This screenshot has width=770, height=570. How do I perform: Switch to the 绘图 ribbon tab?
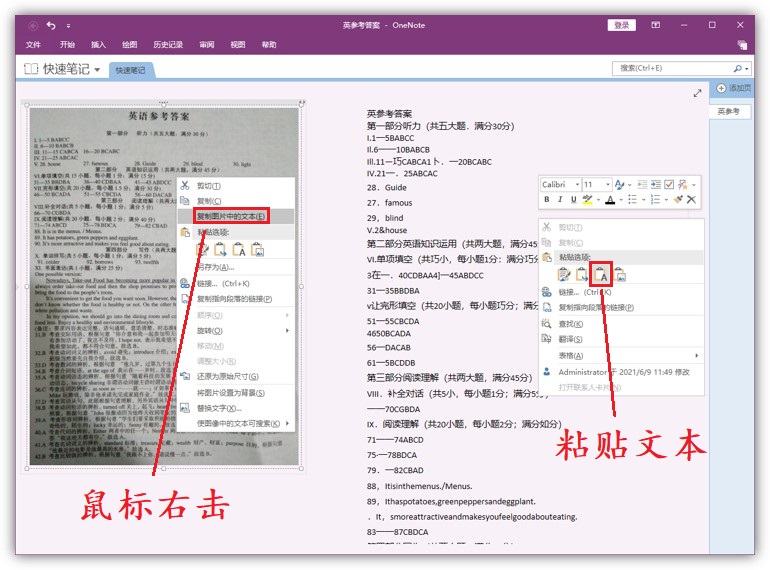pos(130,45)
